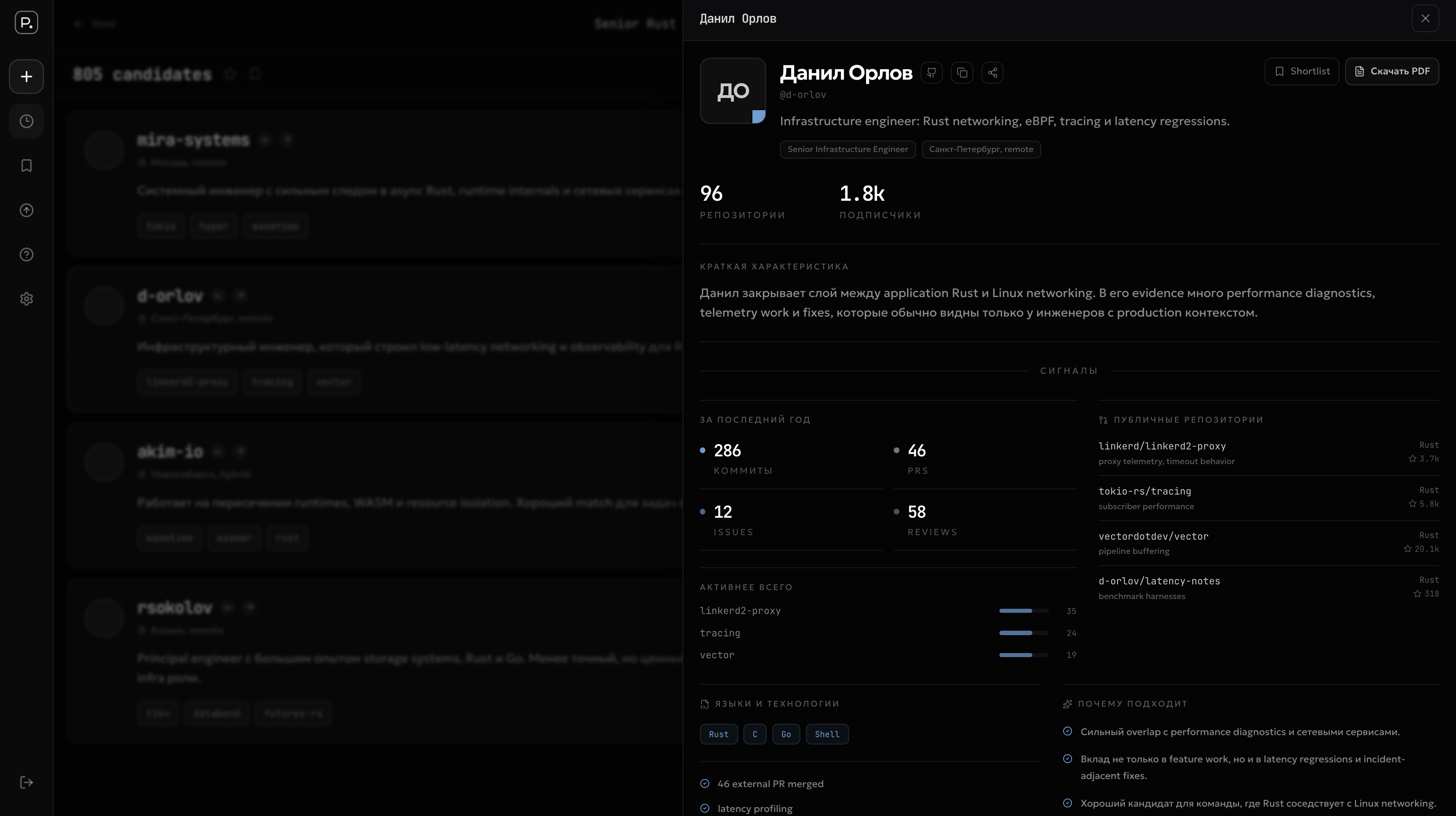Open vectordotdev/vector repository entry

tap(1153, 536)
